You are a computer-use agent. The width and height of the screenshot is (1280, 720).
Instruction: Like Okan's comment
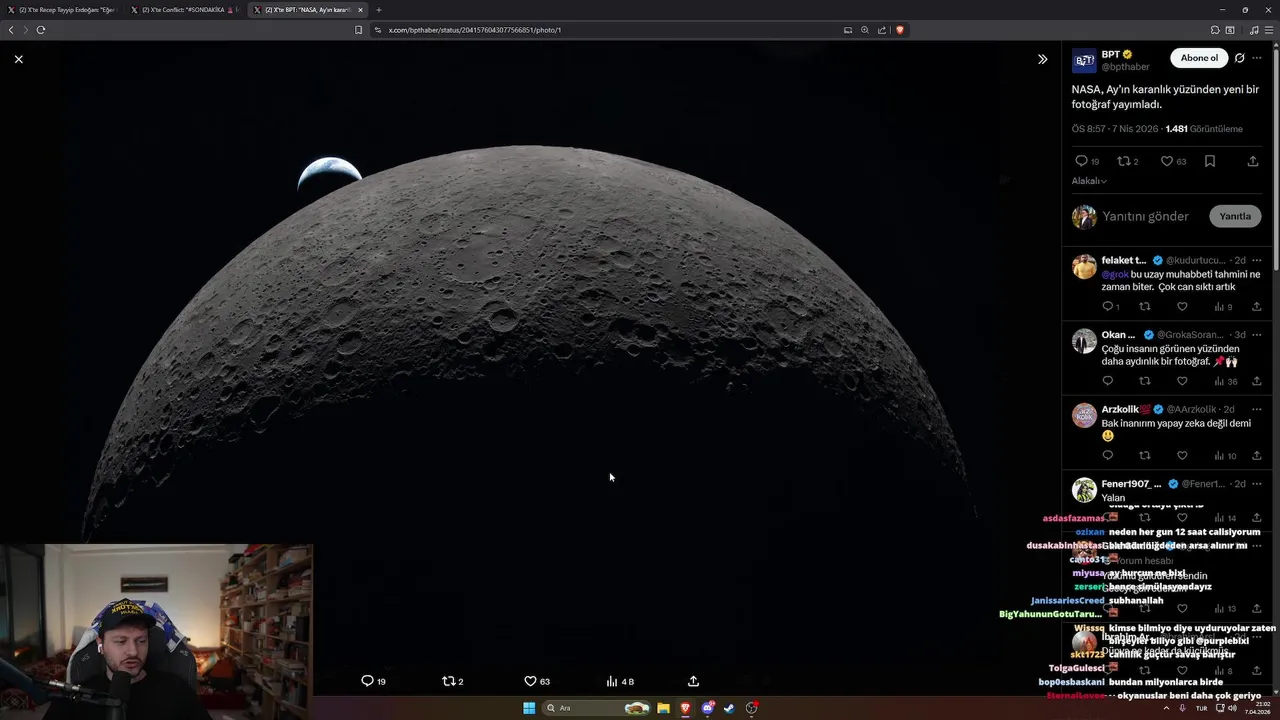click(1182, 381)
